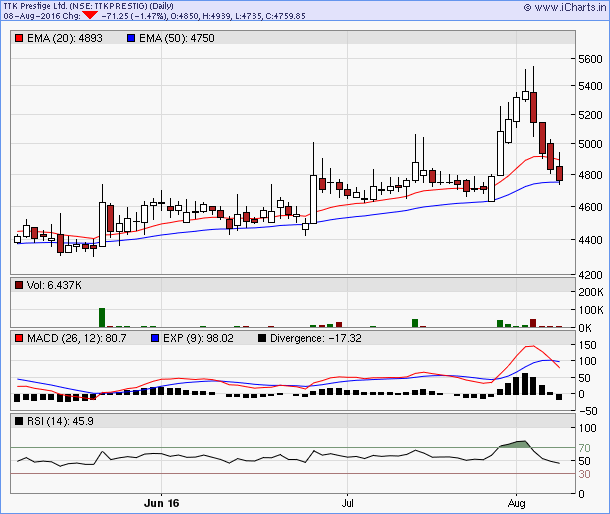Click the black RSI (14) legend swatch
The height and width of the screenshot is (514, 610).
[19, 421]
